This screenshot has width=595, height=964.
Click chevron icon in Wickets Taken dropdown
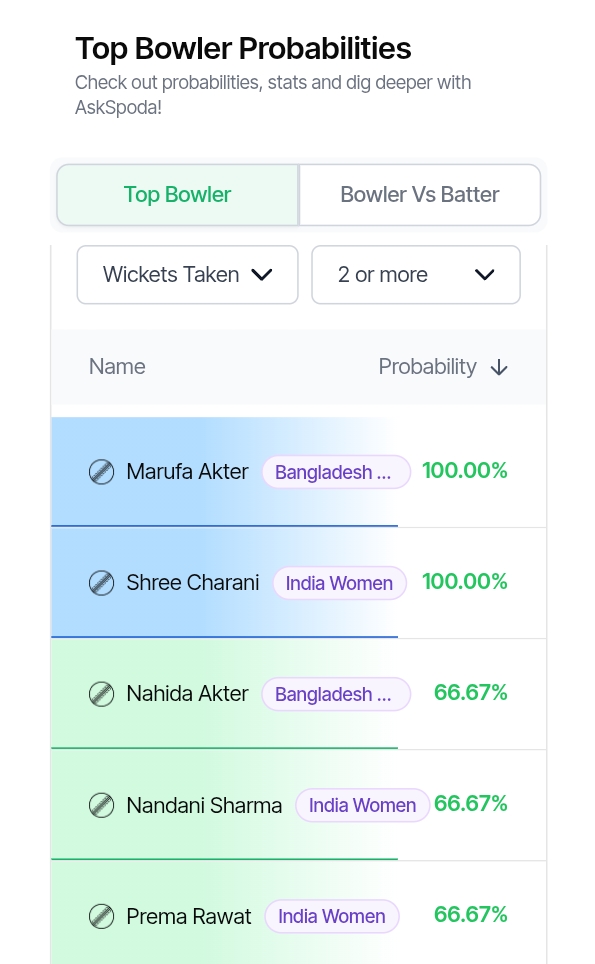[x=262, y=275]
